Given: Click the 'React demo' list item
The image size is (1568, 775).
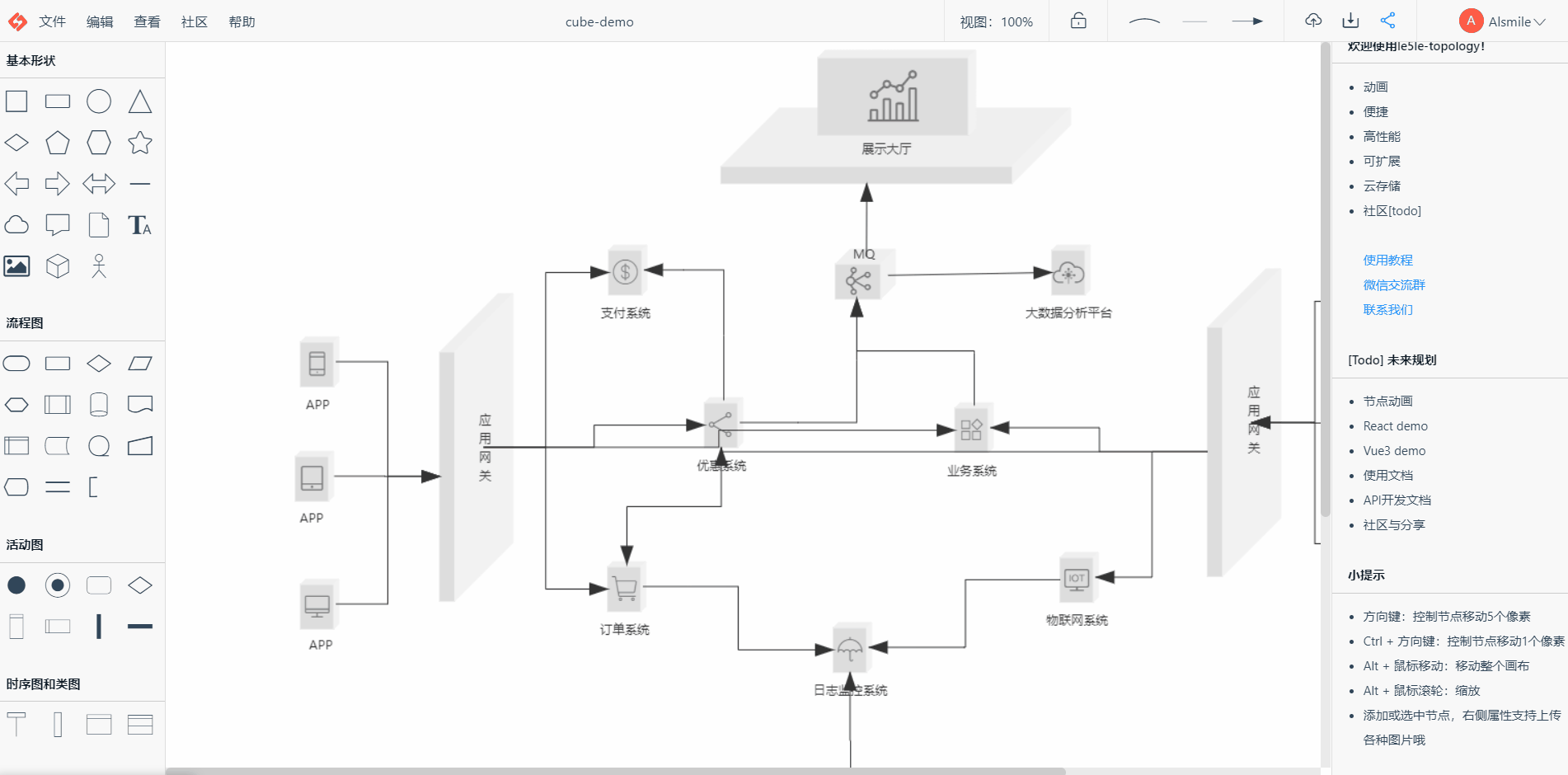Looking at the screenshot, I should click(x=1395, y=426).
